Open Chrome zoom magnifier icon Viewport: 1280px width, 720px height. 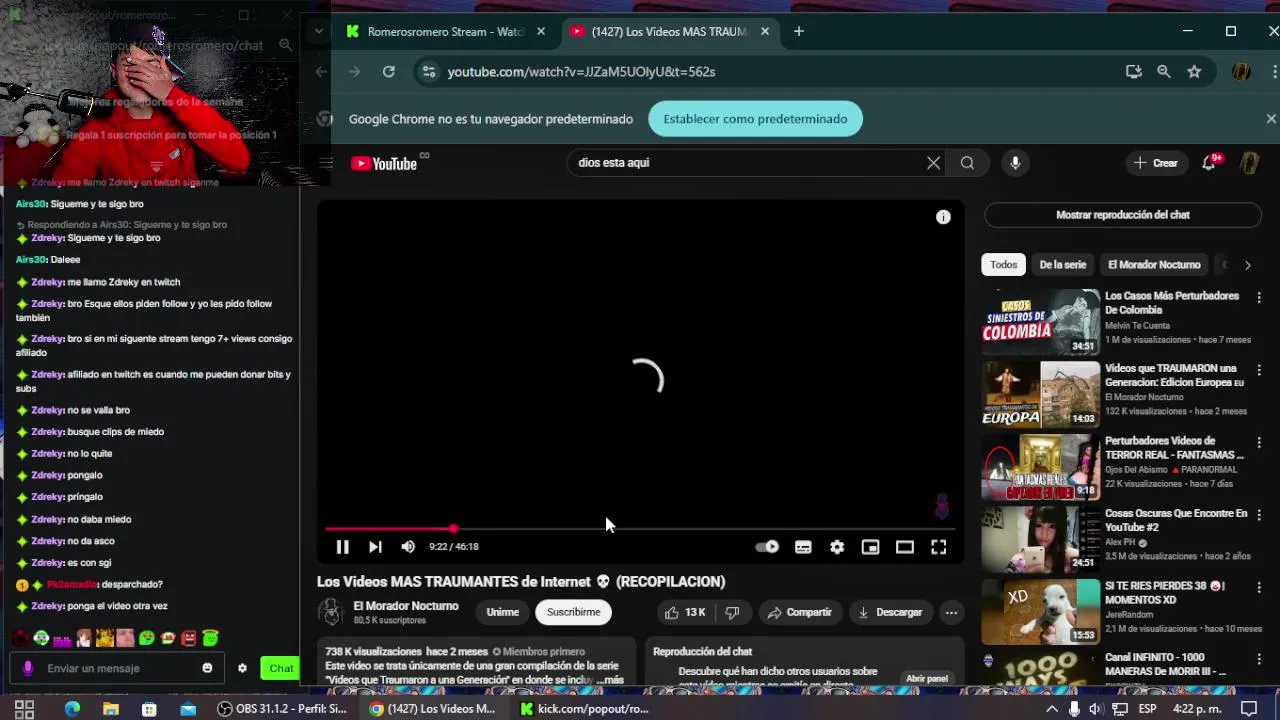(x=1164, y=72)
